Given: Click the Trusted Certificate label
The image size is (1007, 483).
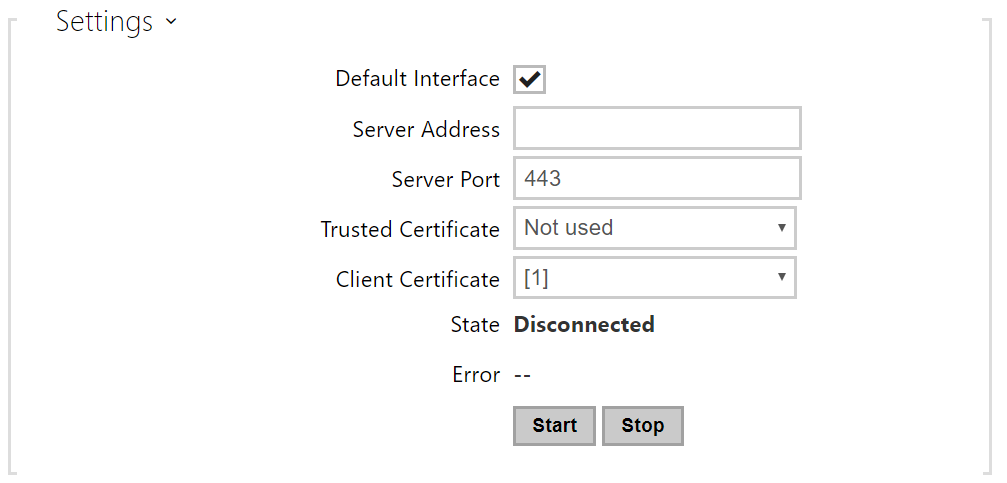Looking at the screenshot, I should point(410,230).
